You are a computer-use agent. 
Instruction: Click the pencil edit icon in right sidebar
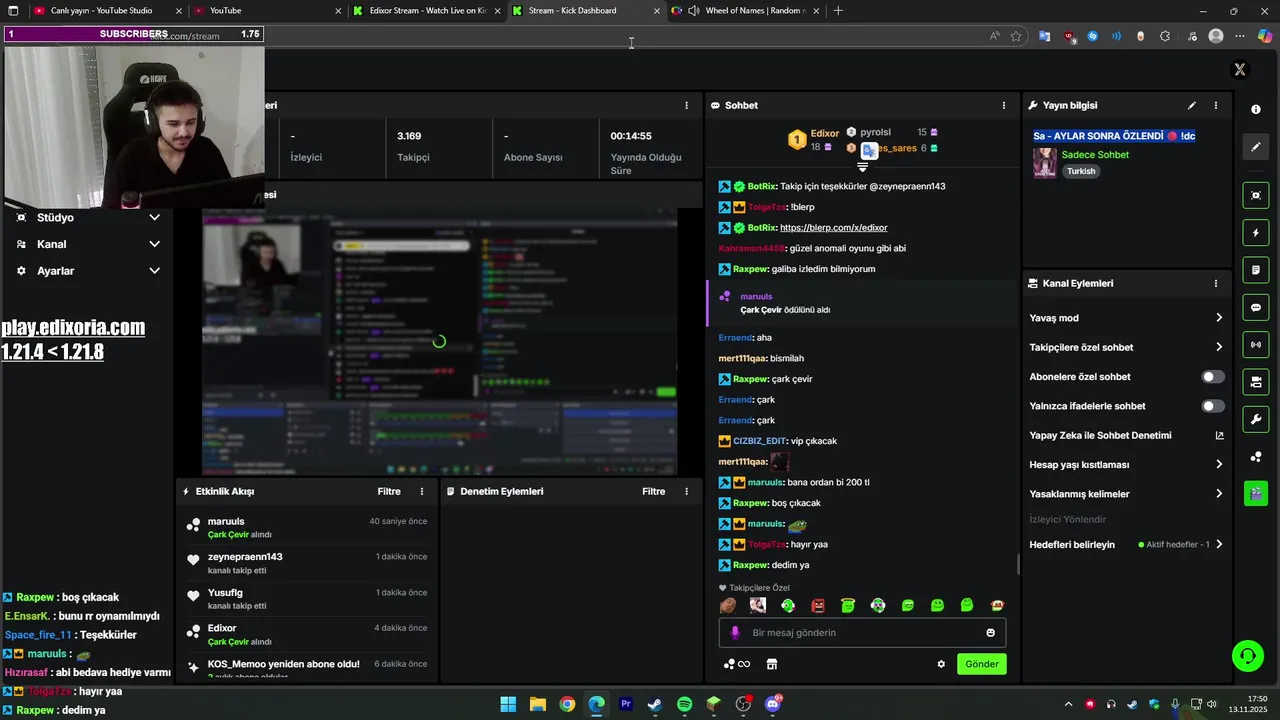click(x=1256, y=147)
